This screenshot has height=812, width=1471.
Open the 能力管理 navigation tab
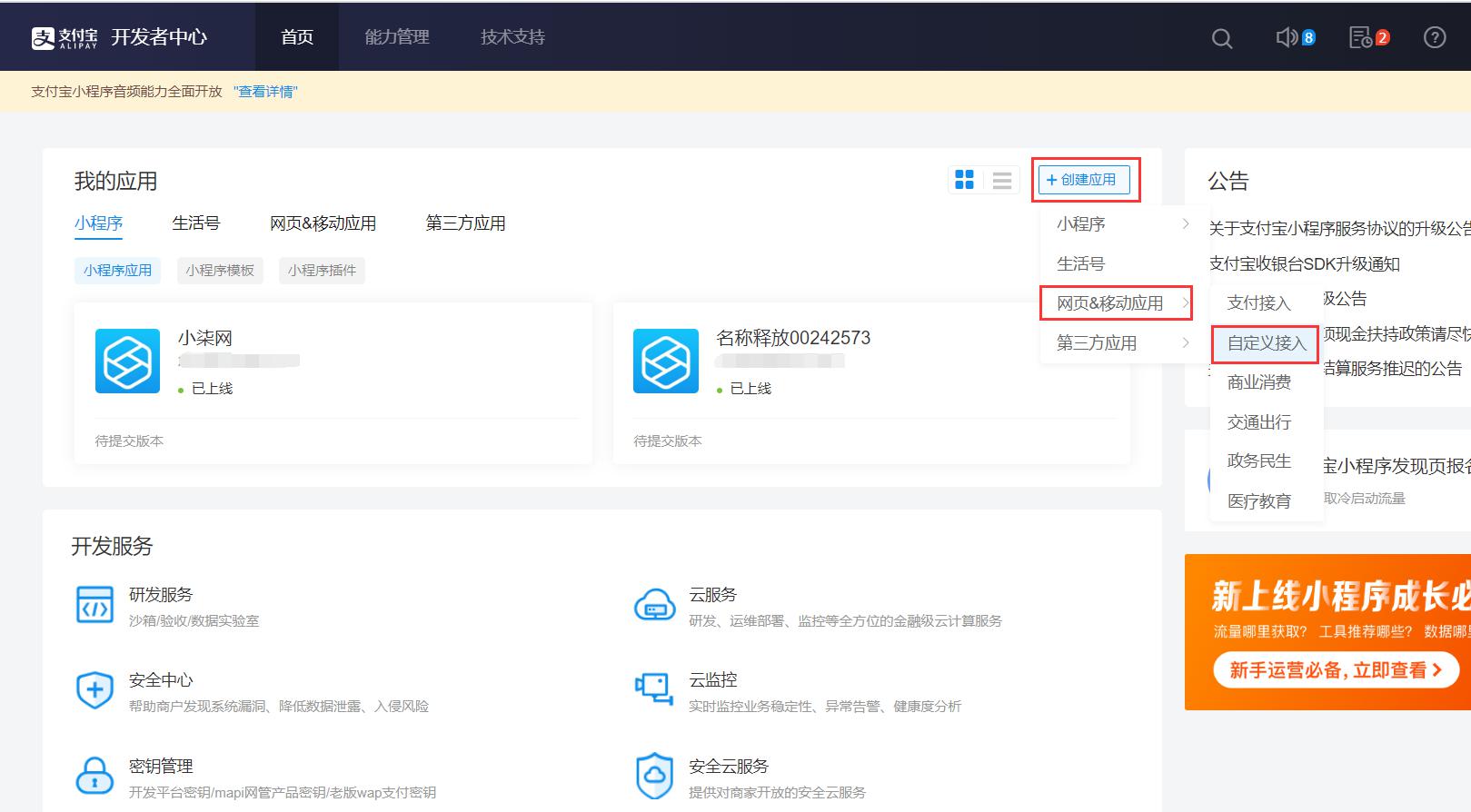pyautogui.click(x=397, y=37)
